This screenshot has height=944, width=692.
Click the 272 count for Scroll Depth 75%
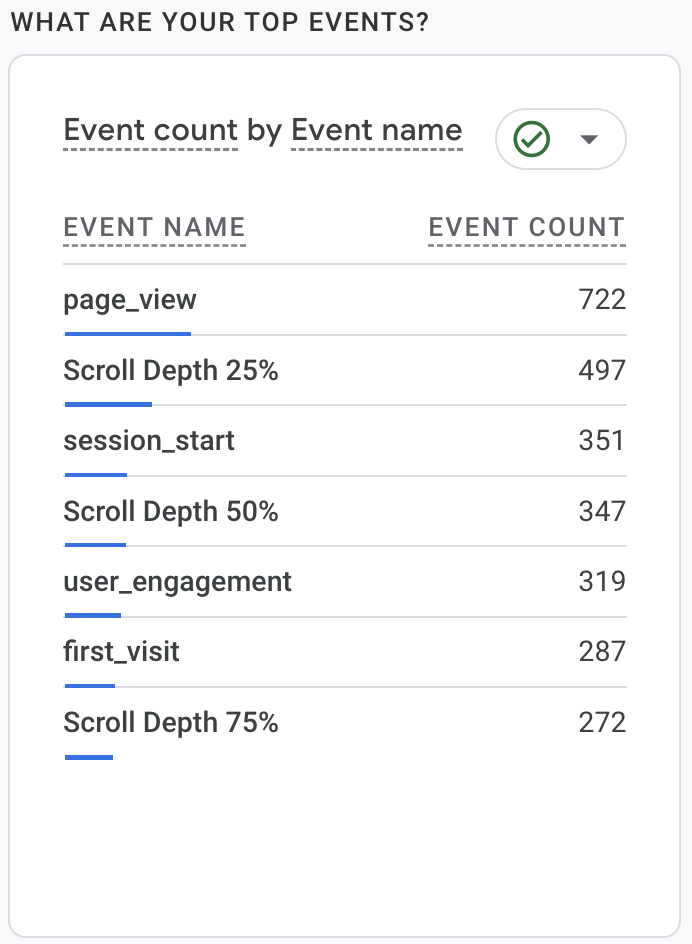pos(602,722)
